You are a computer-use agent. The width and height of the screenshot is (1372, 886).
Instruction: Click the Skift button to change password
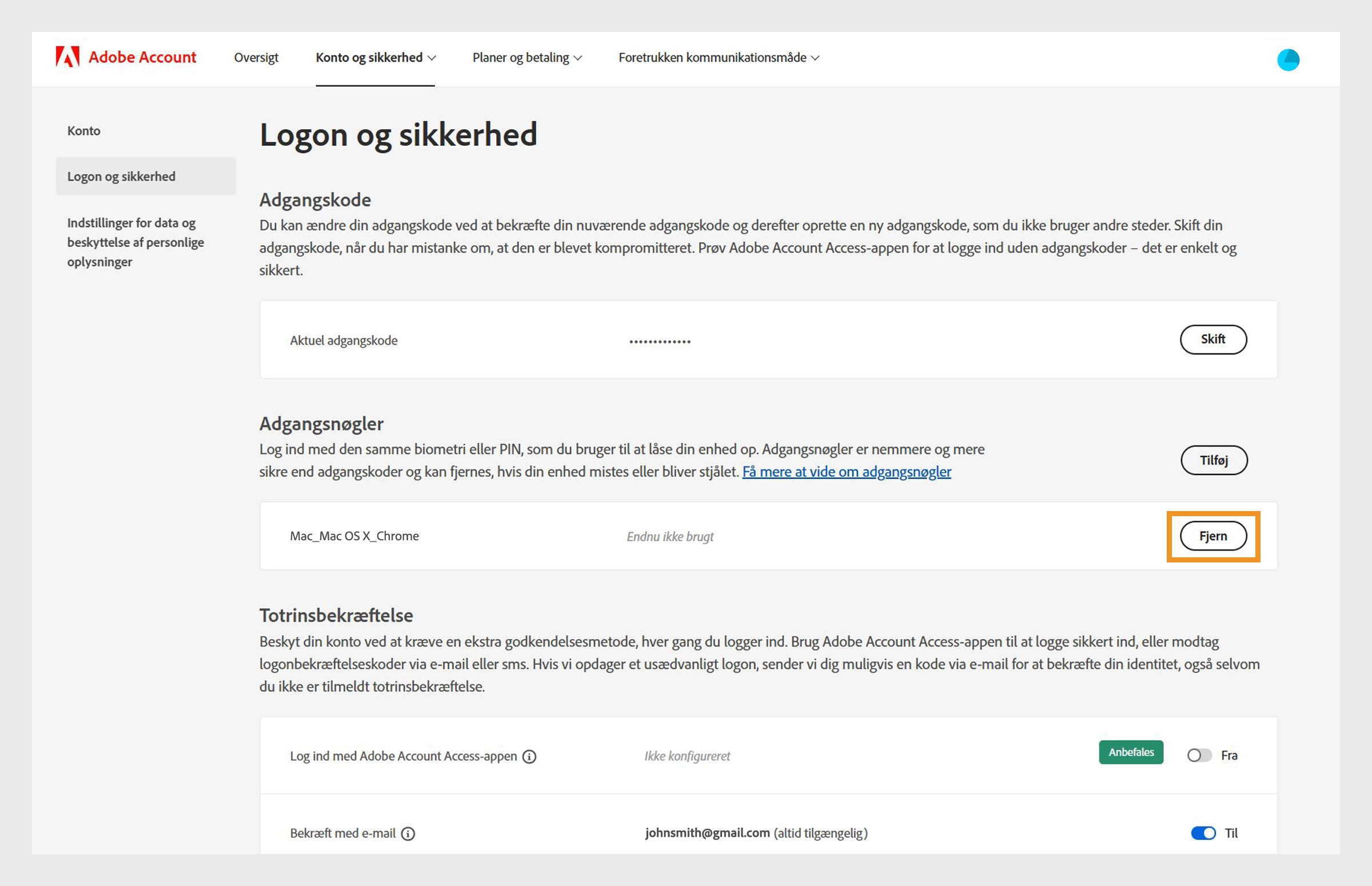pos(1214,340)
